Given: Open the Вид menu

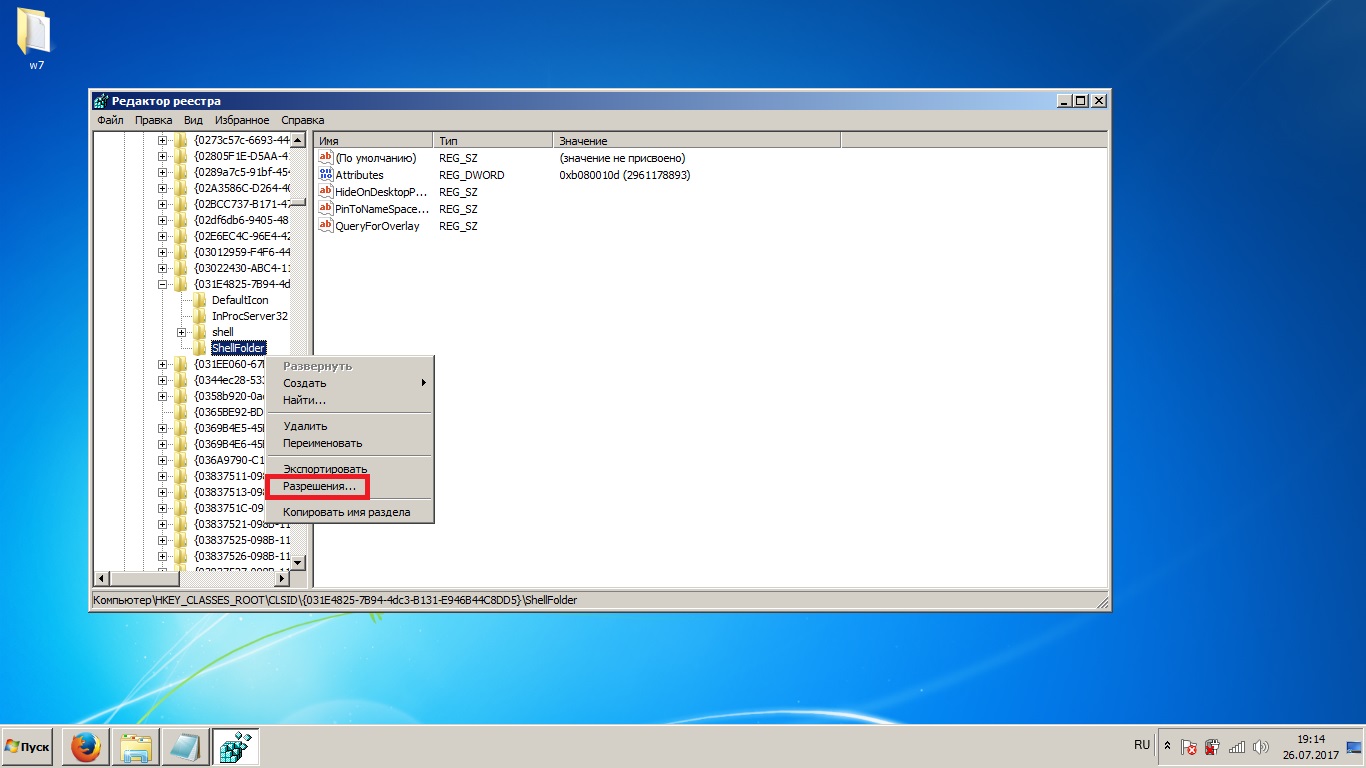Looking at the screenshot, I should [193, 120].
